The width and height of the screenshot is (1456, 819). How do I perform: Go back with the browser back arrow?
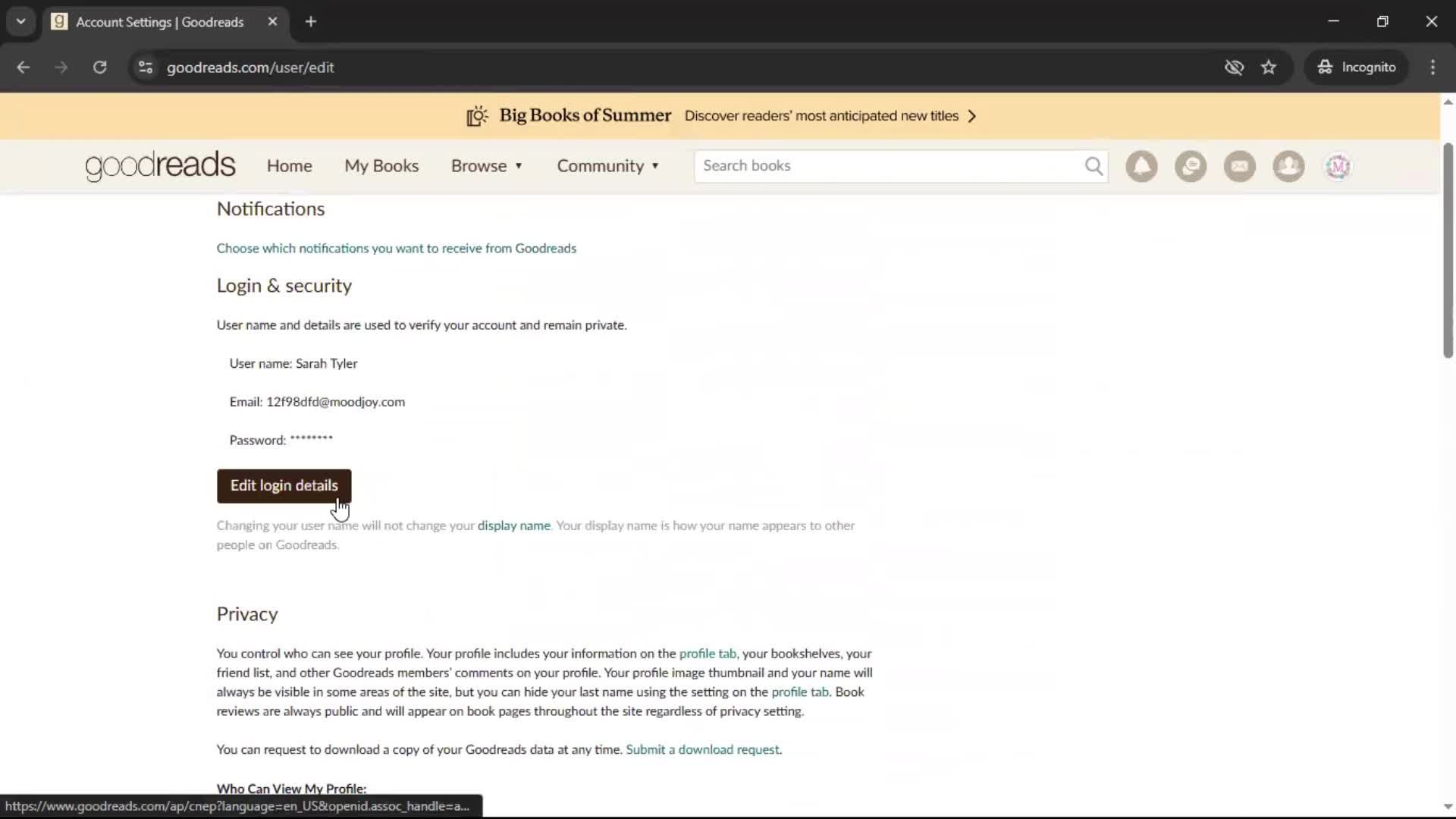[23, 67]
